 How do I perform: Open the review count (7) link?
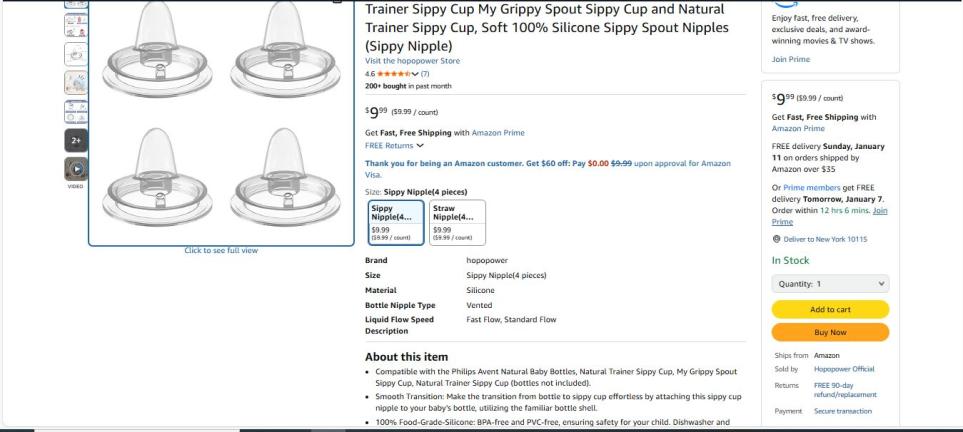click(424, 73)
